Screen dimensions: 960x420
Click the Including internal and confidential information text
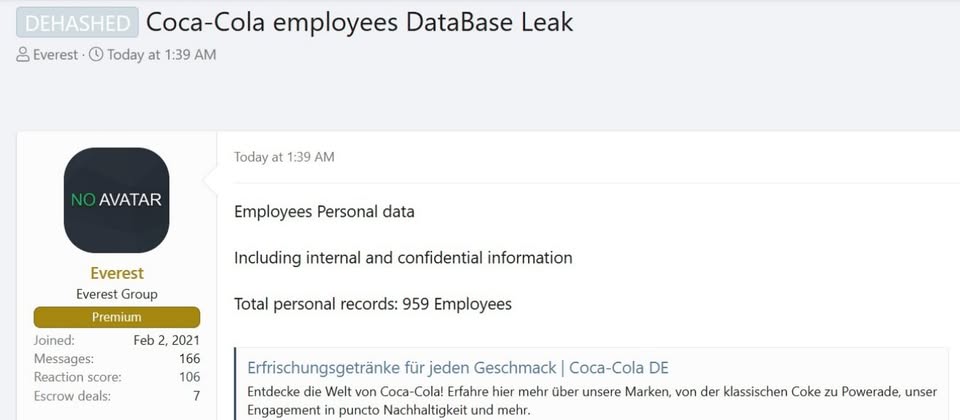tap(403, 258)
